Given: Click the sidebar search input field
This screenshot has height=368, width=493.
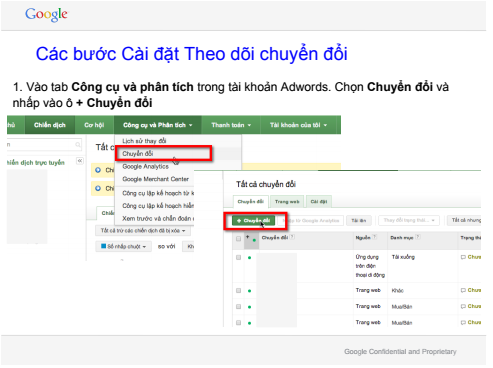Looking at the screenshot, I should pos(43,145).
